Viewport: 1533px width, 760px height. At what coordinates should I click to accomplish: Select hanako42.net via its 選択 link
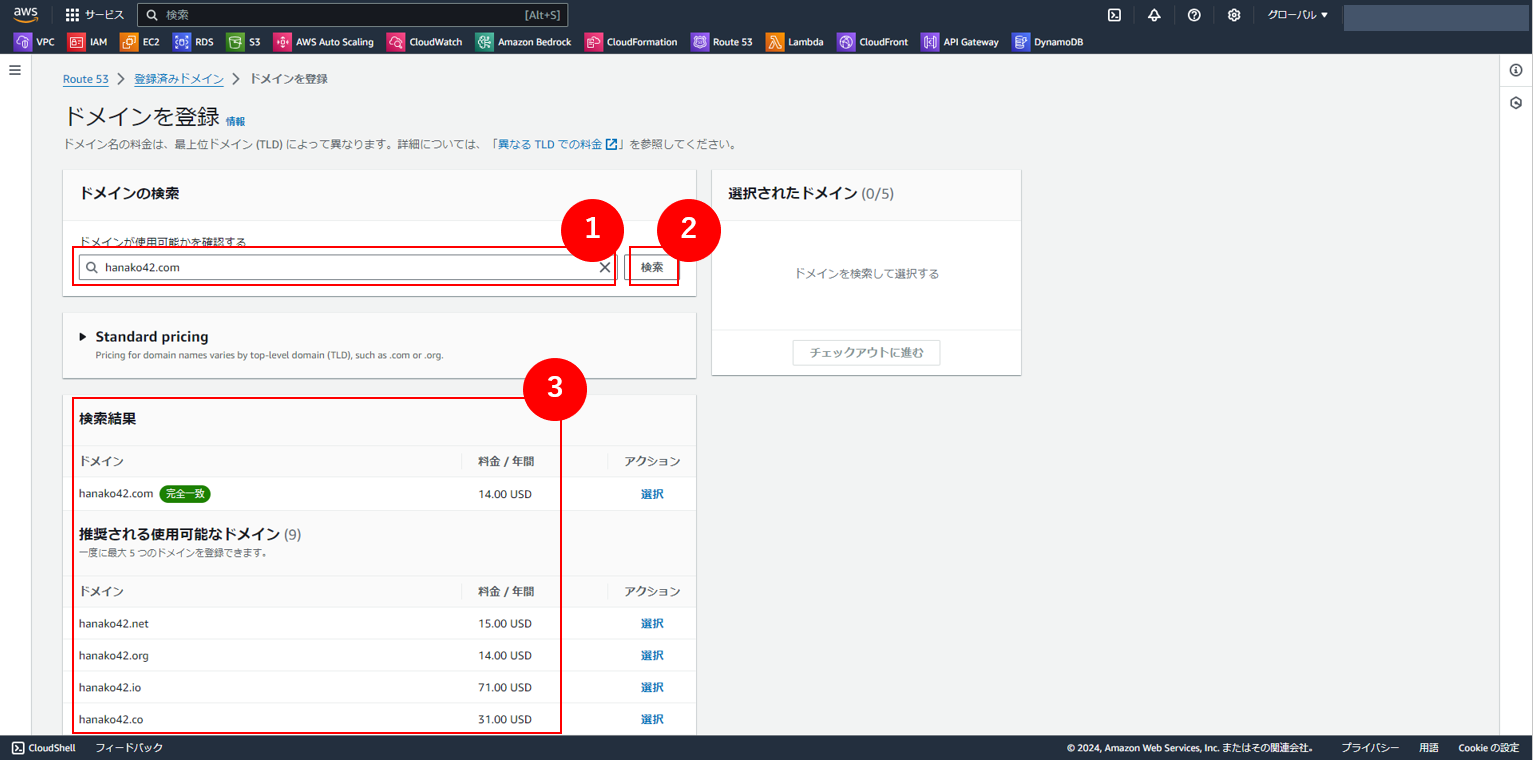652,624
